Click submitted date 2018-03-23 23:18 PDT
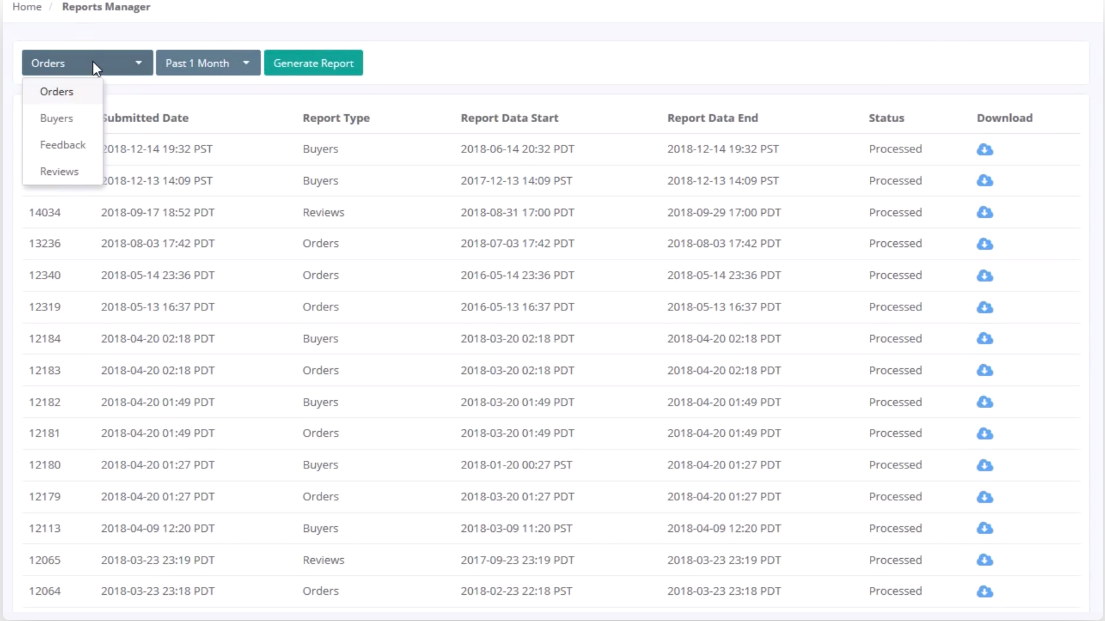Screen dimensions: 1105x621 coord(158,591)
